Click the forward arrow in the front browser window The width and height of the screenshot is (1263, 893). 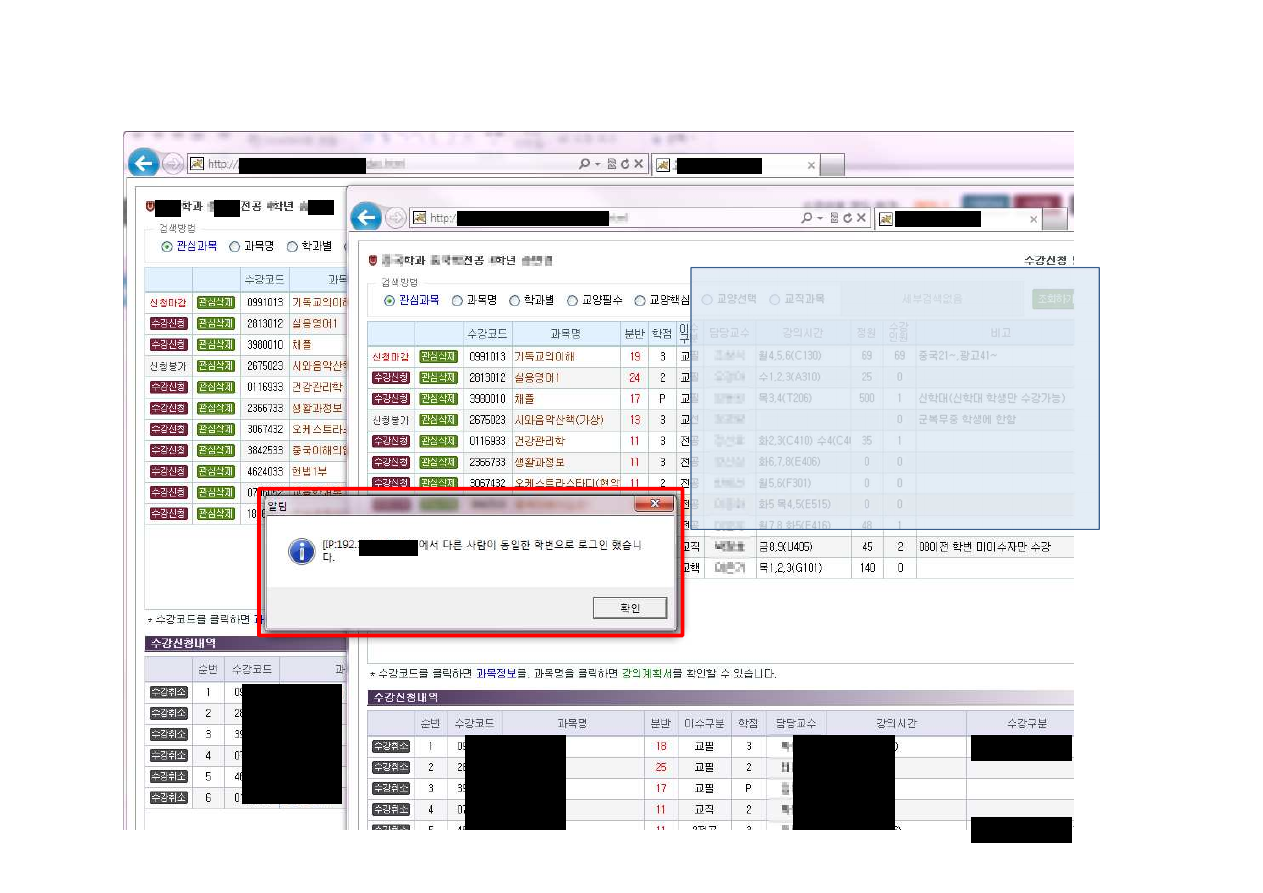(396, 218)
